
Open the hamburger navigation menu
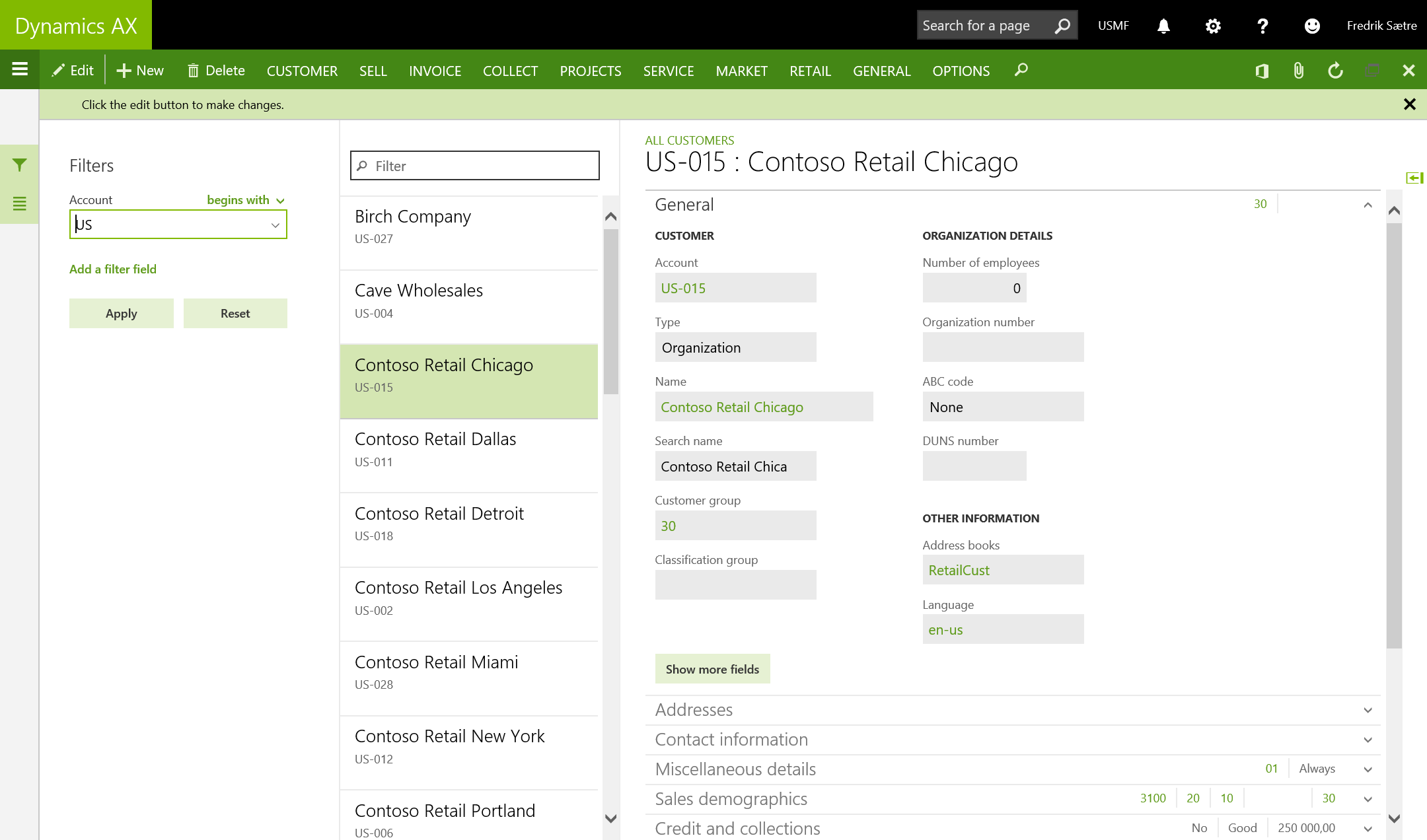20,69
